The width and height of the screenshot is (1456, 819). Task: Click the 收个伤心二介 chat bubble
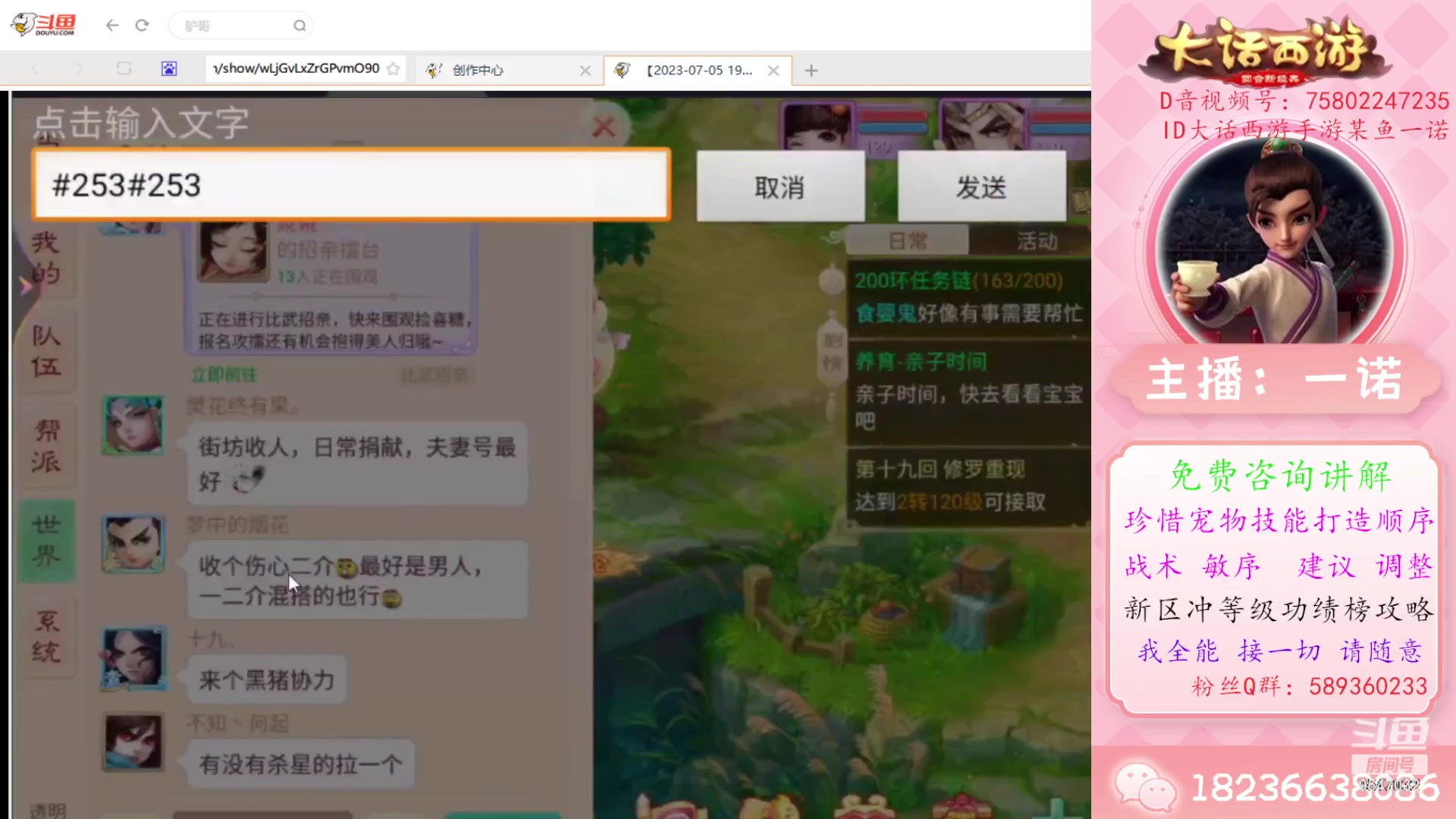point(357,580)
